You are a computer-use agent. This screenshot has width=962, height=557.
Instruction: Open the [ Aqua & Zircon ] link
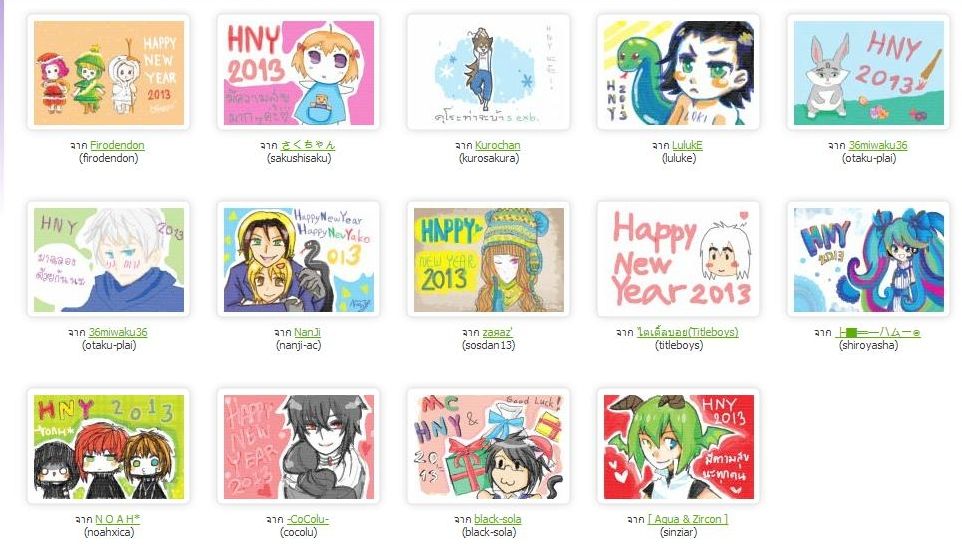tap(688, 519)
